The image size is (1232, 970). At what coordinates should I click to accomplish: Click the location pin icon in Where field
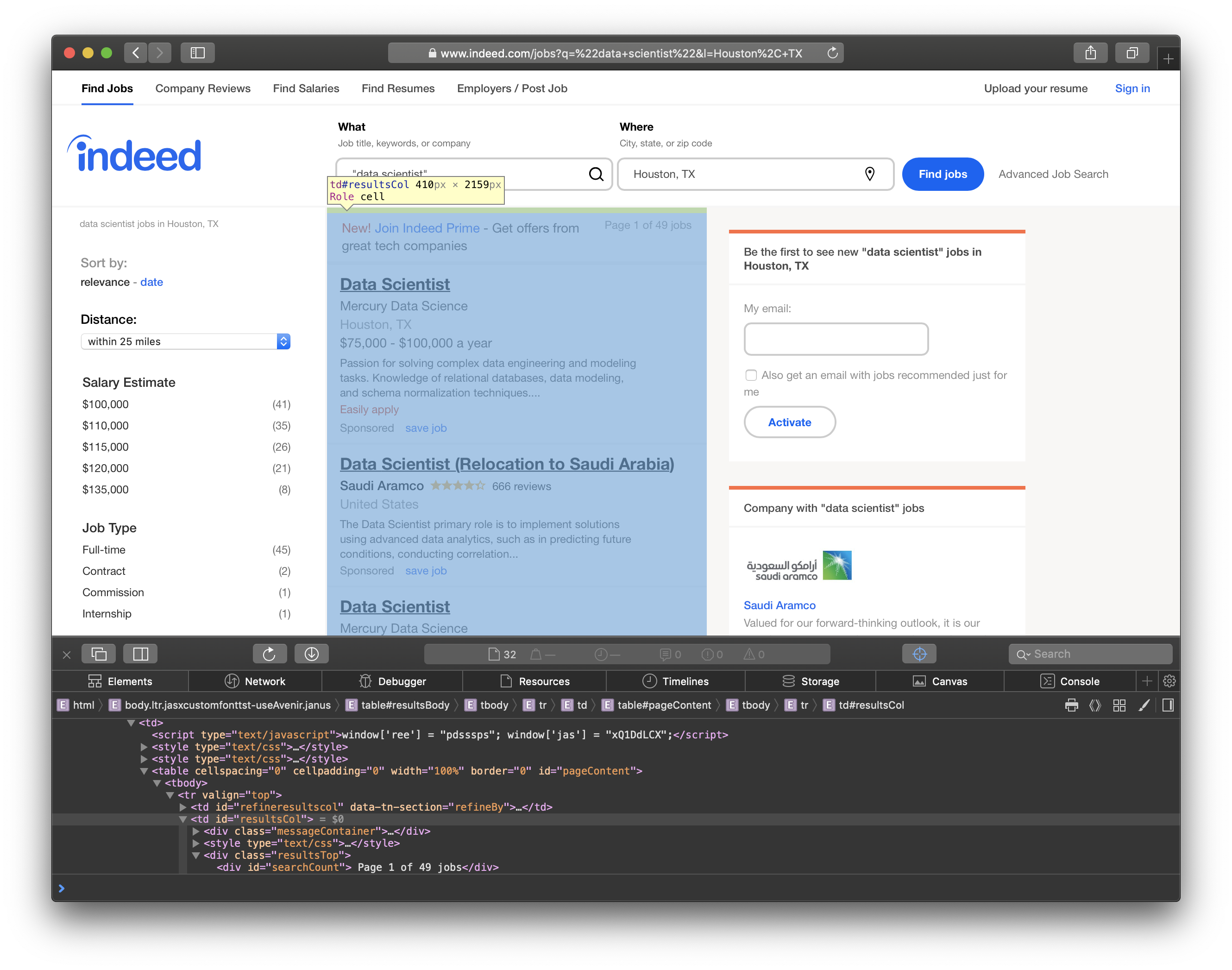pos(869,174)
